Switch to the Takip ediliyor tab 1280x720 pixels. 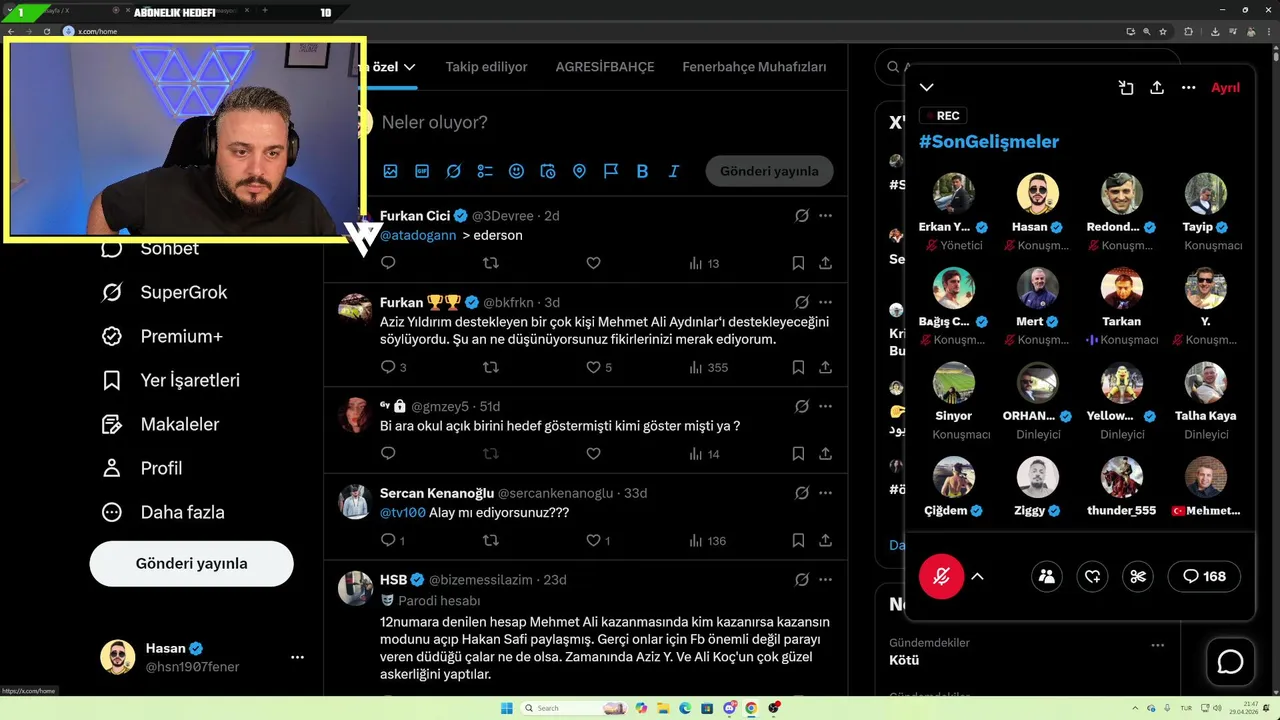[x=486, y=67]
